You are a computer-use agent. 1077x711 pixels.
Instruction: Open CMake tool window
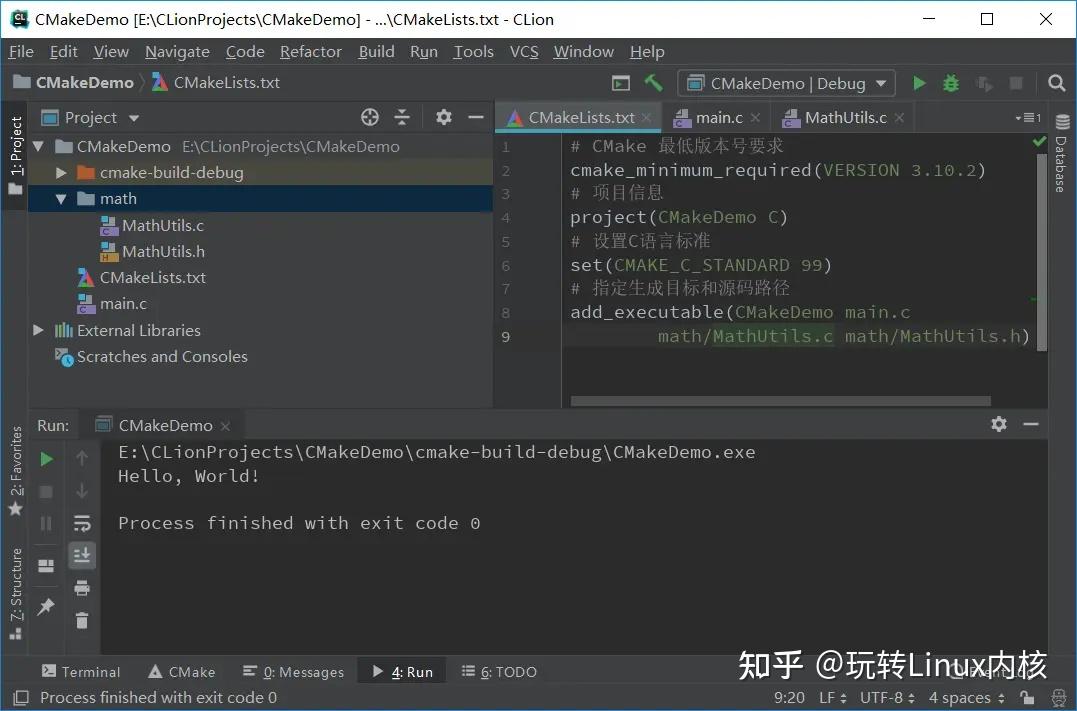pos(182,672)
